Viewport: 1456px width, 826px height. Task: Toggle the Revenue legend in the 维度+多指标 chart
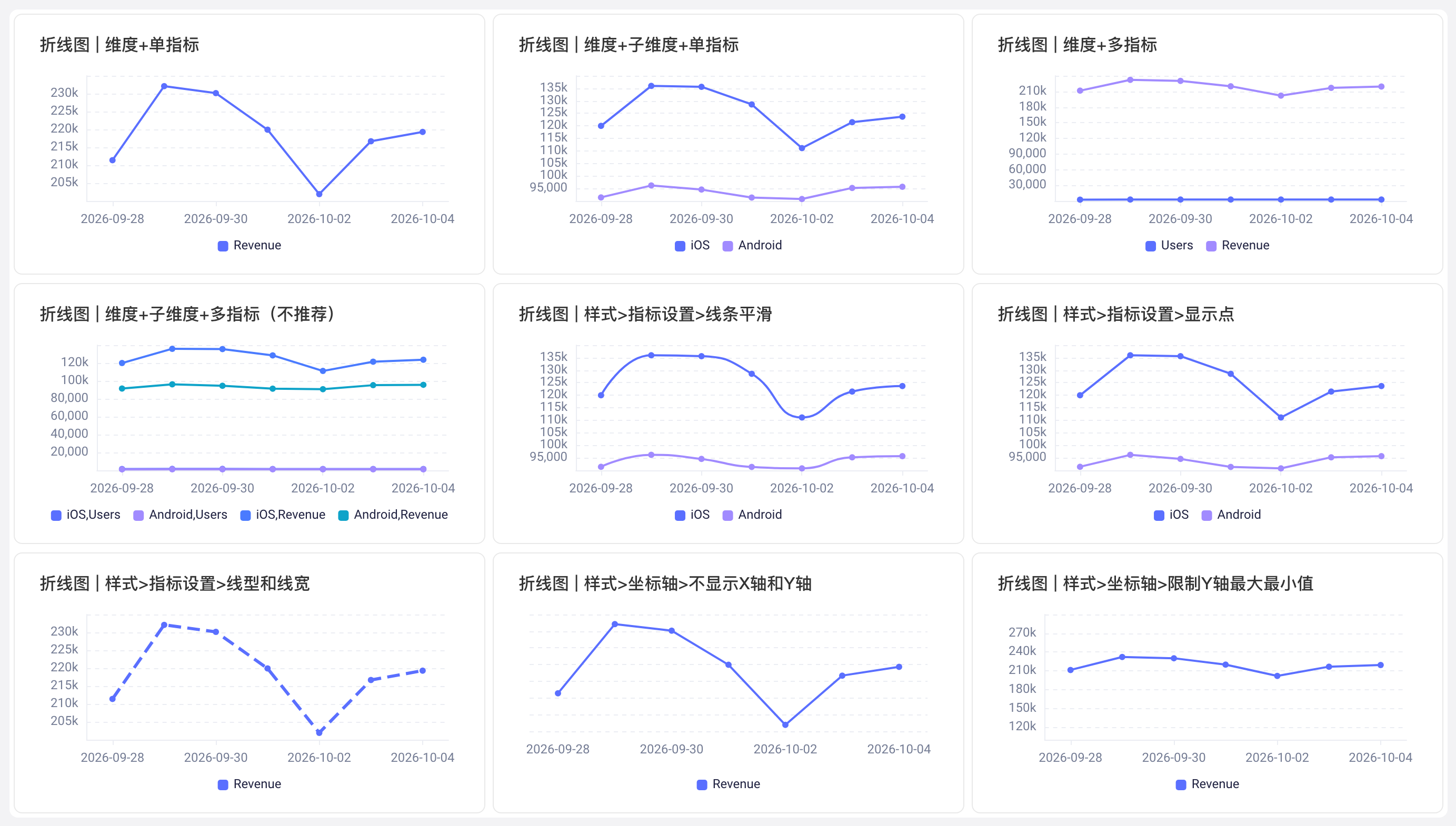(x=1238, y=245)
